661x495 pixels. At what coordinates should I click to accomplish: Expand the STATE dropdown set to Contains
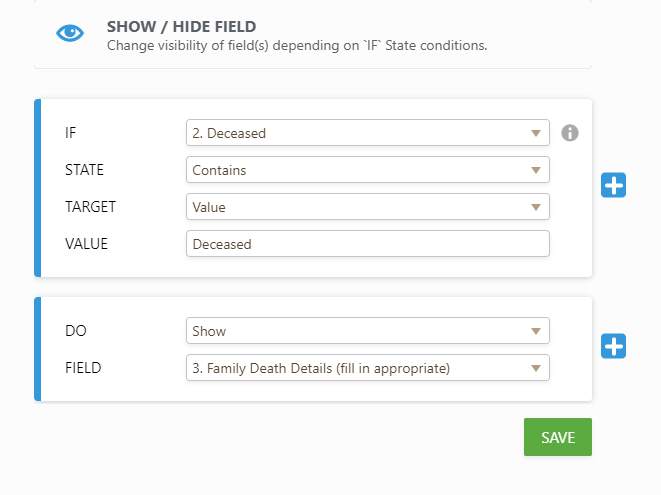point(367,170)
